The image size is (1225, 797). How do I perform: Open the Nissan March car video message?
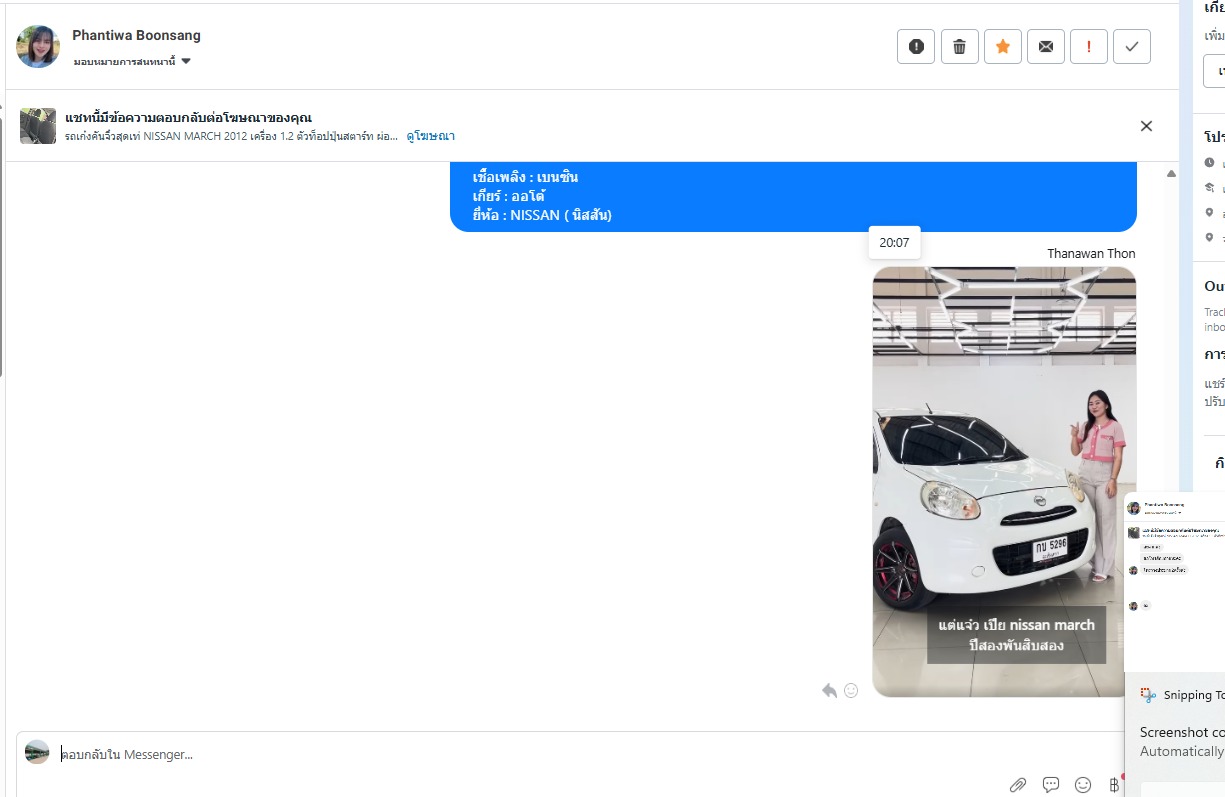coord(1004,480)
